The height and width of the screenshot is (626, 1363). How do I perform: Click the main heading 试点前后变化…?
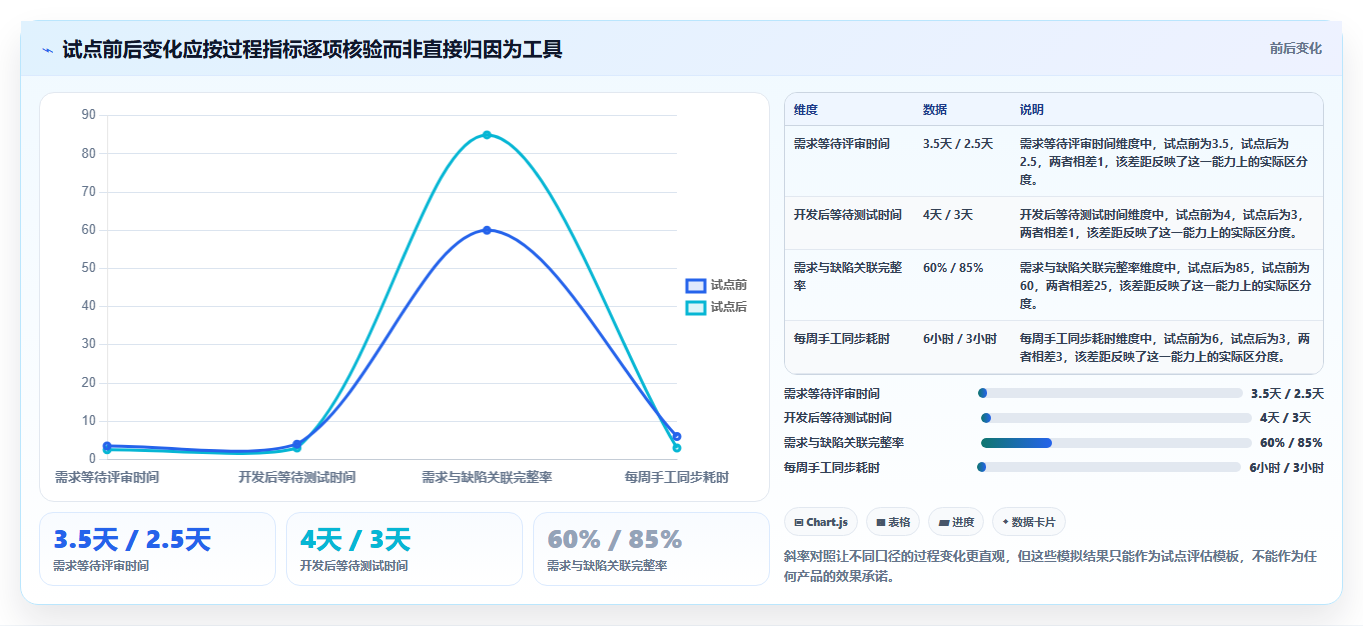tap(312, 49)
